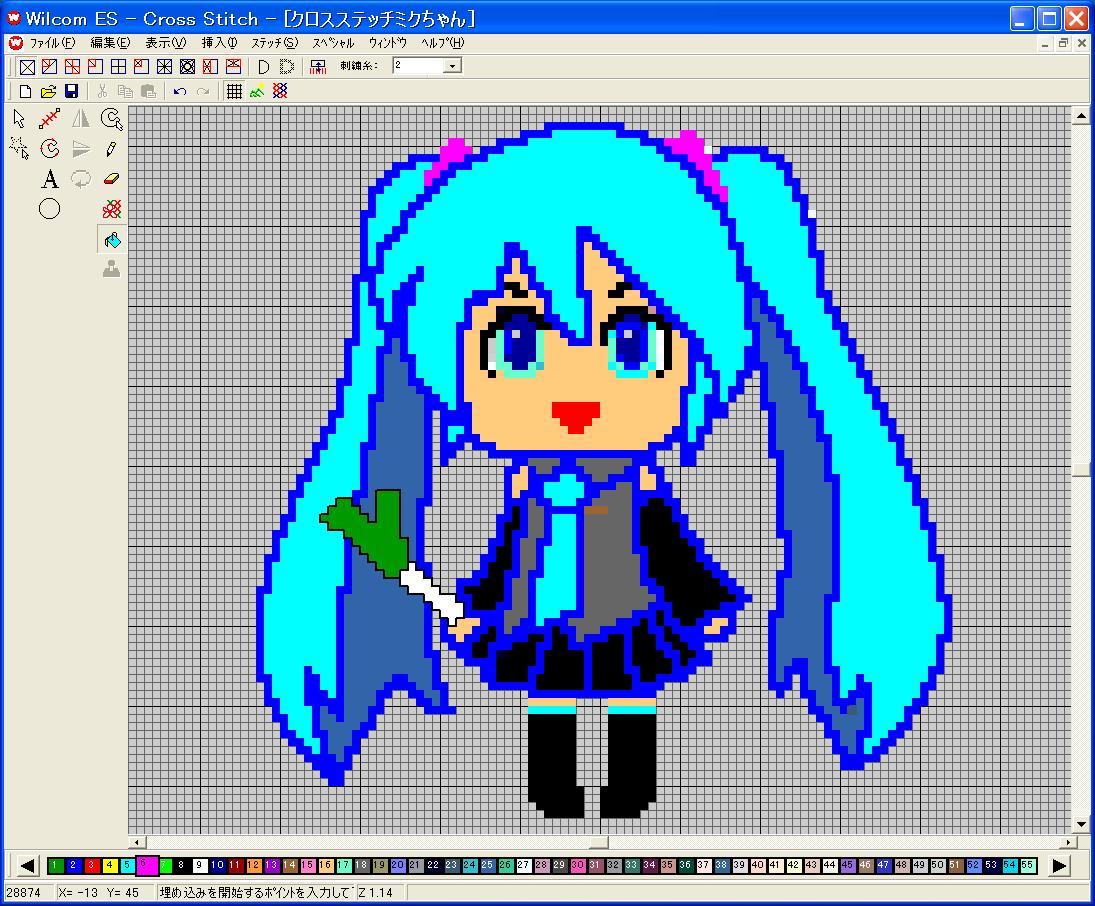1095x906 pixels.
Task: Click the thread arrow icon beside 刺繍糸
Action: pos(318,67)
